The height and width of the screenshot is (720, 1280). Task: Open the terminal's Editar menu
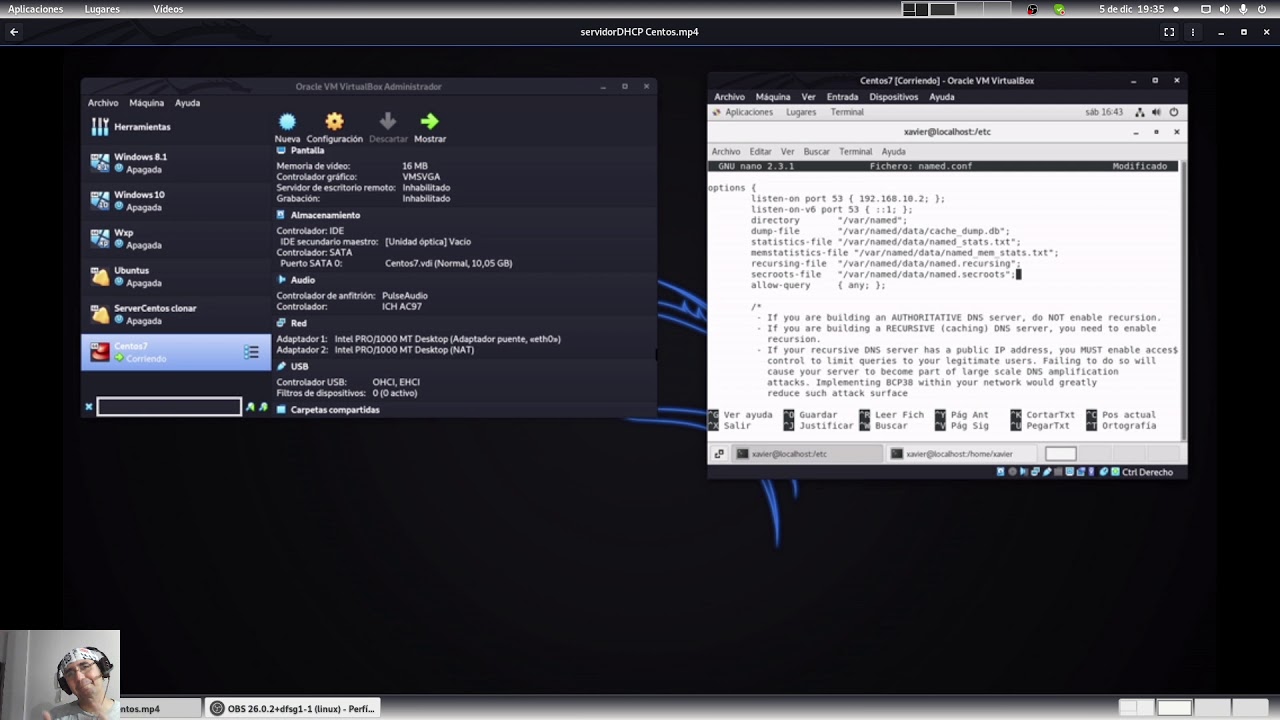pos(761,152)
